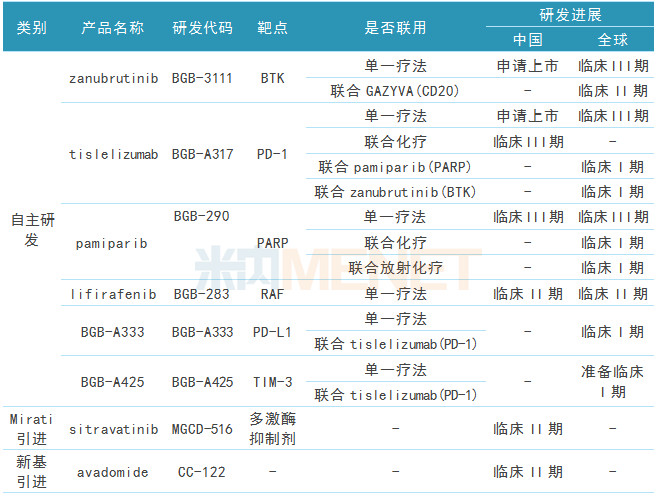The width and height of the screenshot is (658, 497).
Task: Select the 研发进展 header cell
Action: (x=570, y=14)
